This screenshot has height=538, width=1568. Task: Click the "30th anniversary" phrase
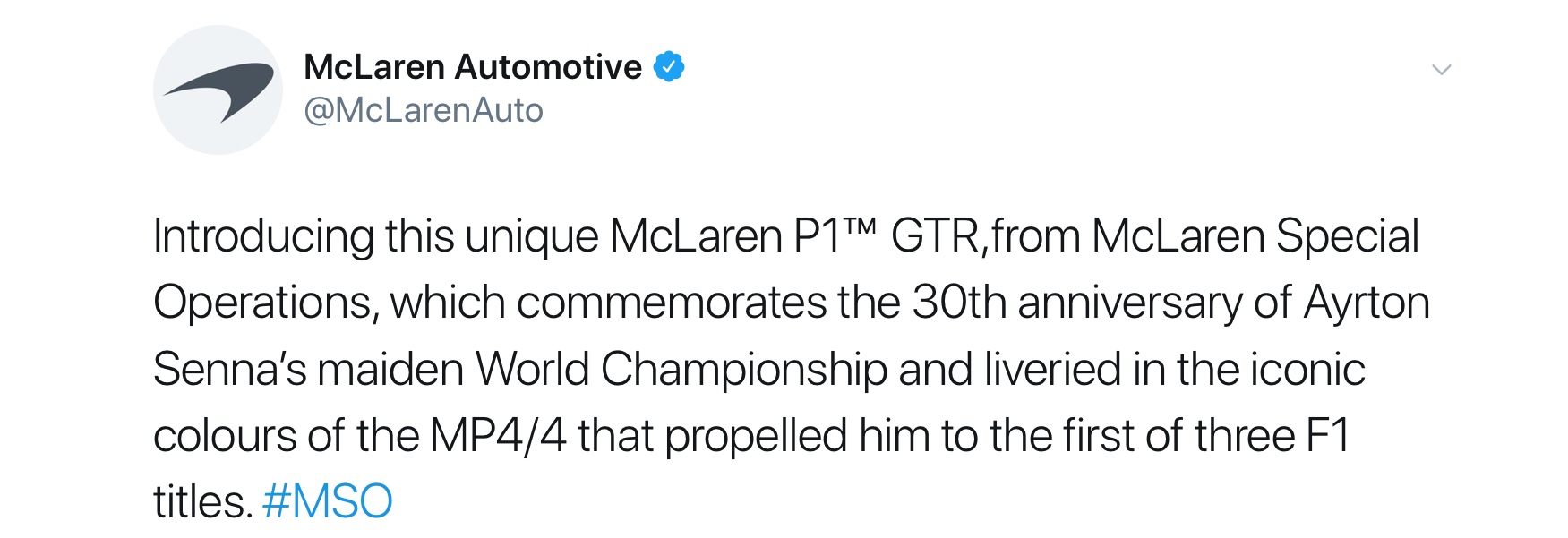click(x=1077, y=303)
